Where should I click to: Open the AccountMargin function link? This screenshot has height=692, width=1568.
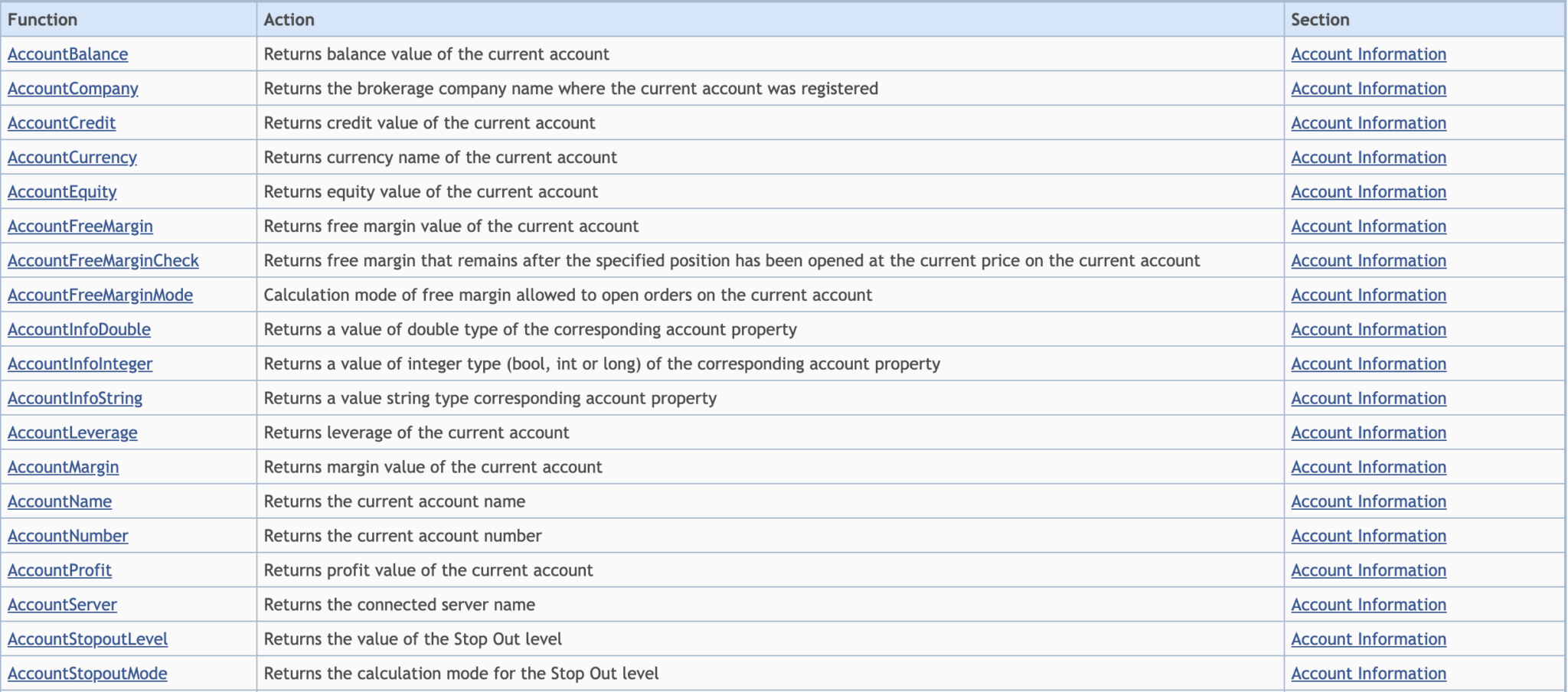pos(63,468)
